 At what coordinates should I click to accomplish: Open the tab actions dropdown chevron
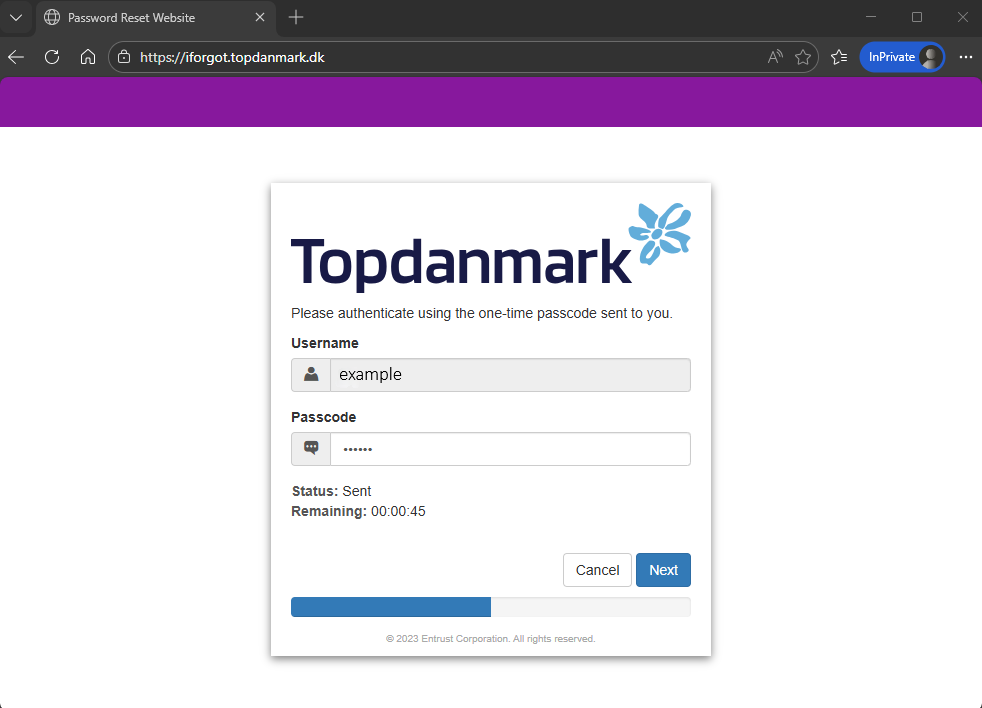pos(16,18)
